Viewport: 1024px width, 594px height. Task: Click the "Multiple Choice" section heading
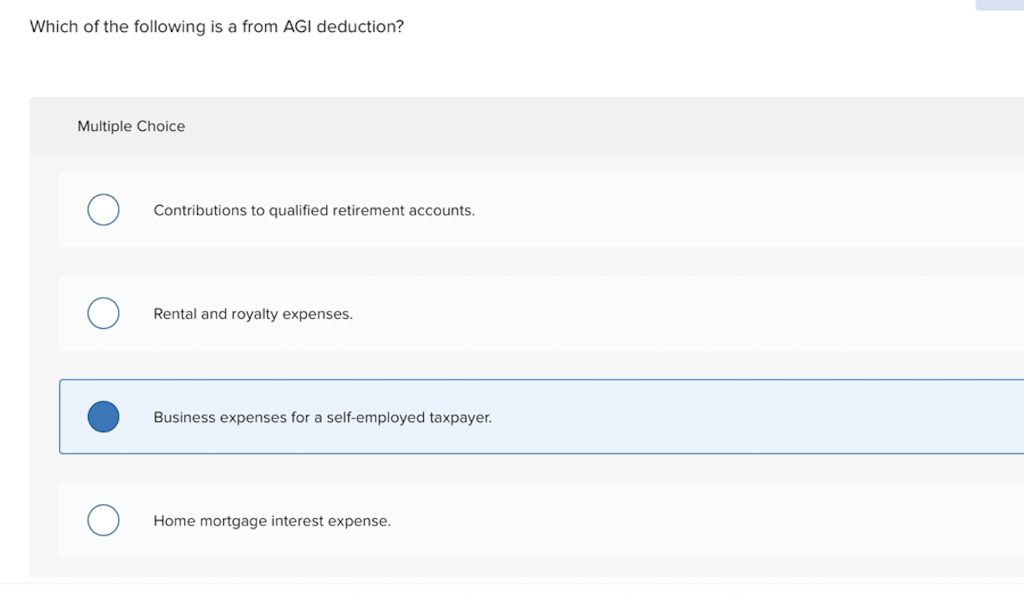tap(131, 126)
